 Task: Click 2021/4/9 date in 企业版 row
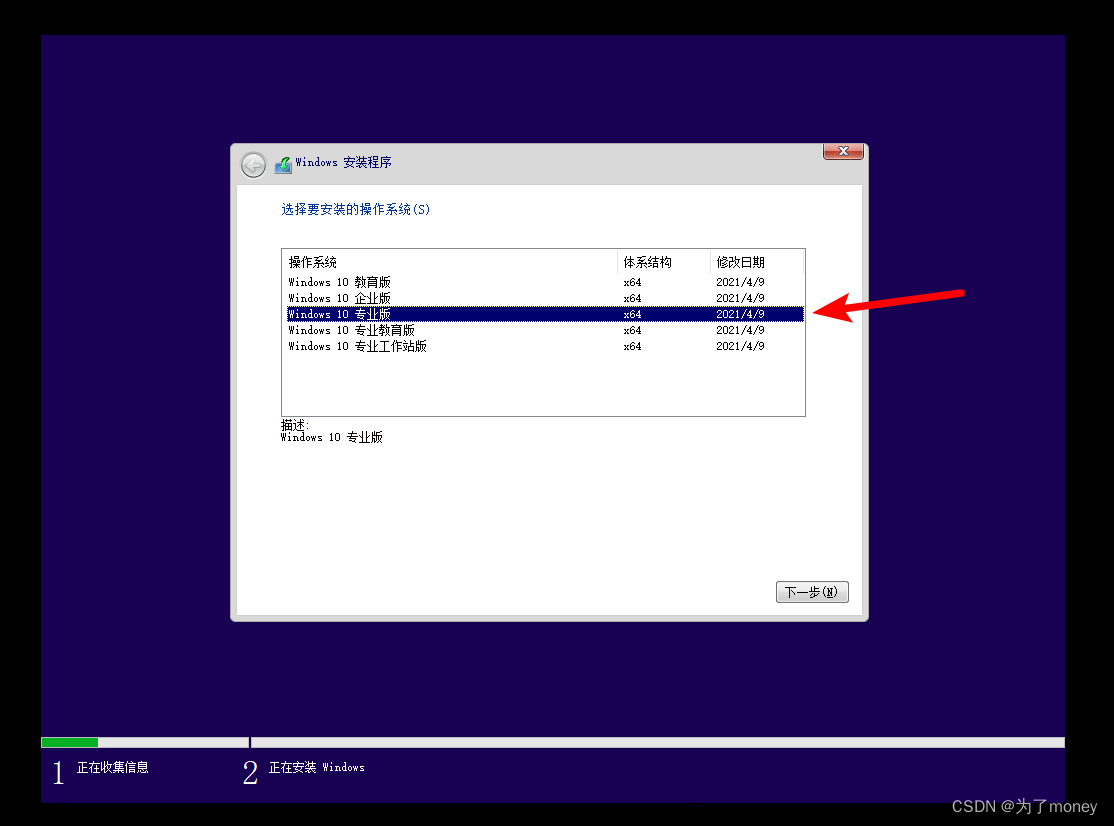tap(740, 298)
